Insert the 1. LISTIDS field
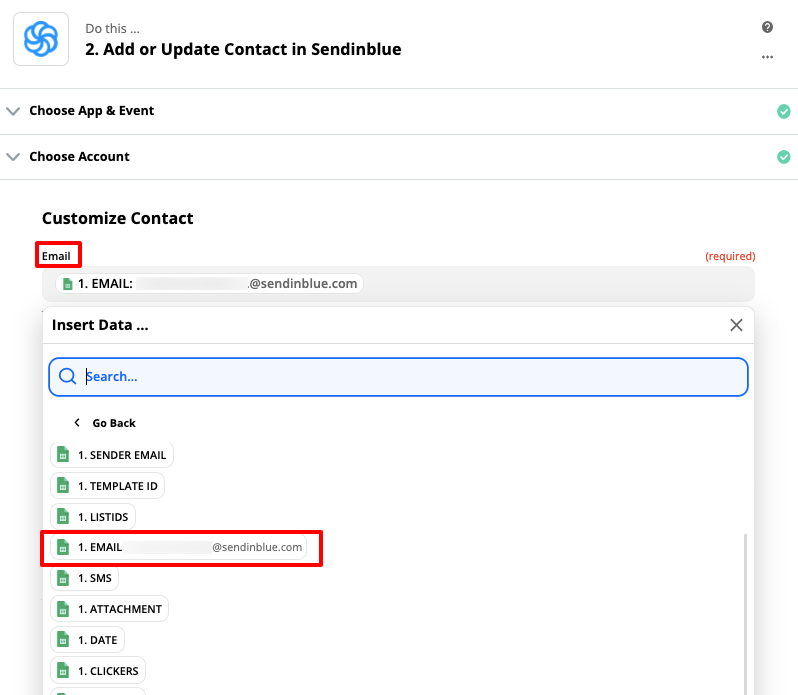The width and height of the screenshot is (798, 695). [x=93, y=517]
